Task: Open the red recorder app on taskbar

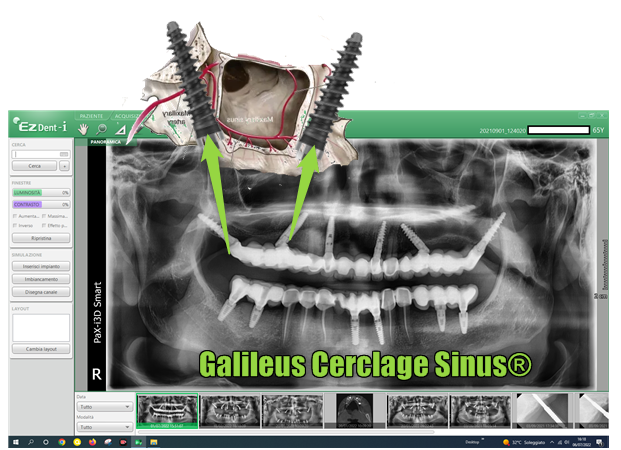Action: pyautogui.click(x=123, y=442)
